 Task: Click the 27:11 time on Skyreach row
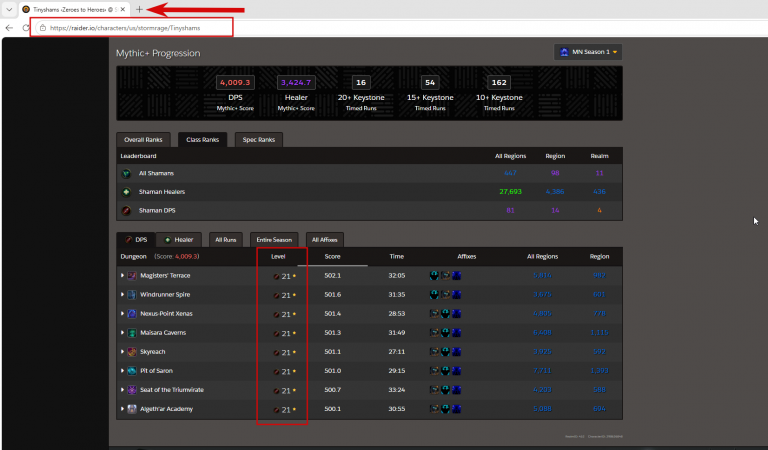tap(397, 352)
